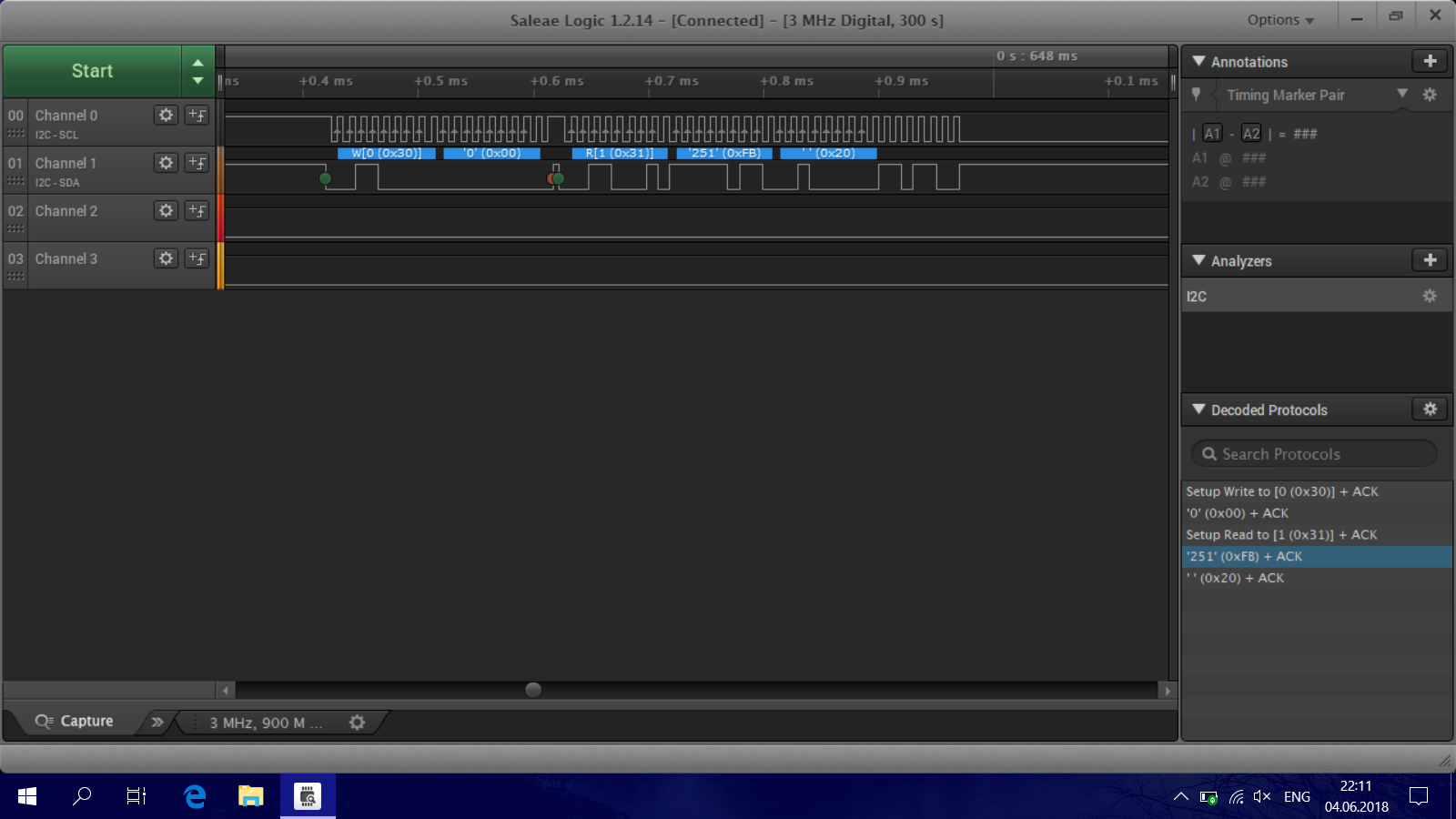
Task: Open Channel 3 settings gear
Action: (166, 258)
